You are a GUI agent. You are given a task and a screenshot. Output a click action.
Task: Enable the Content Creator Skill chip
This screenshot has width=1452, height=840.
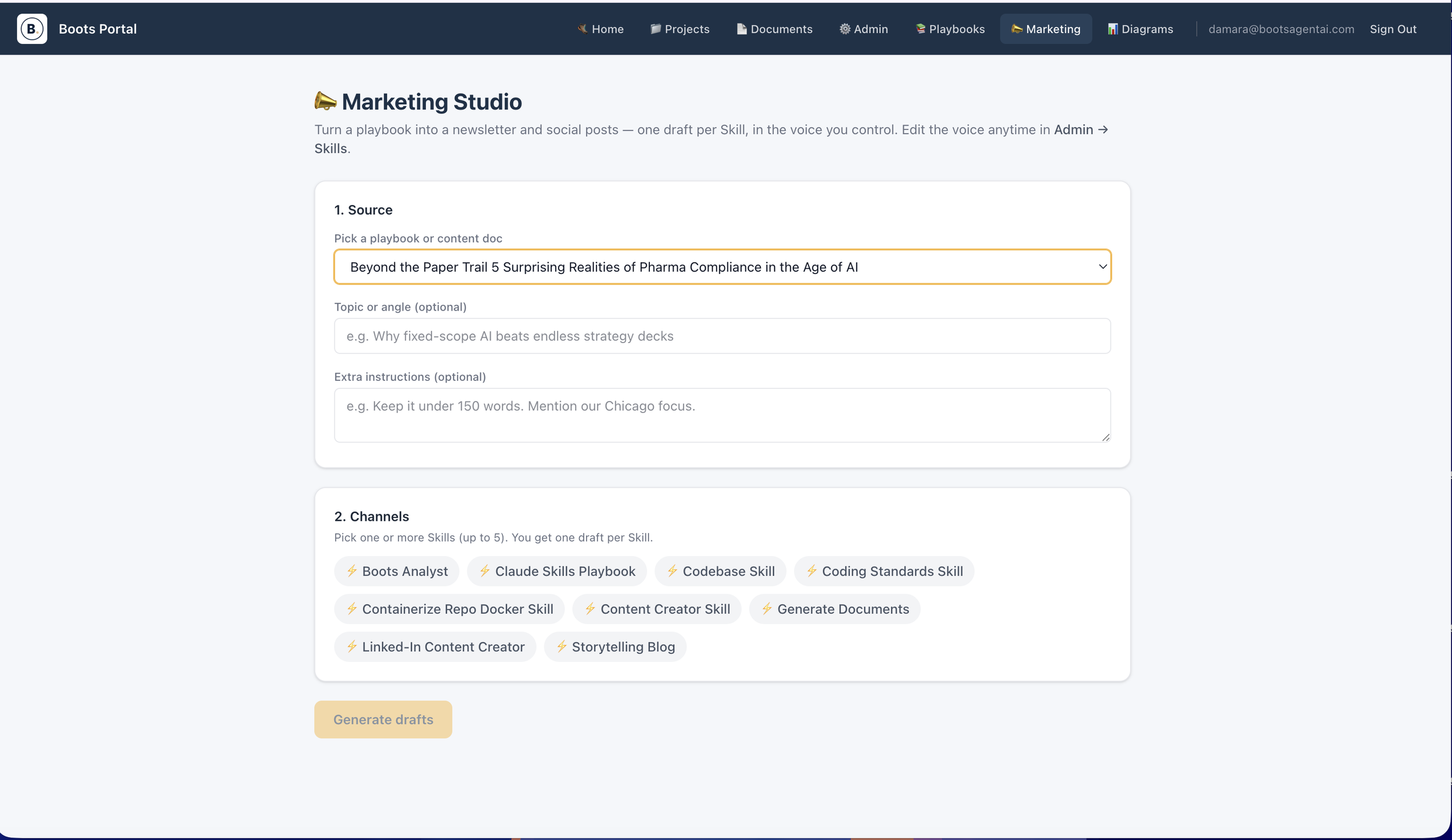tap(657, 609)
